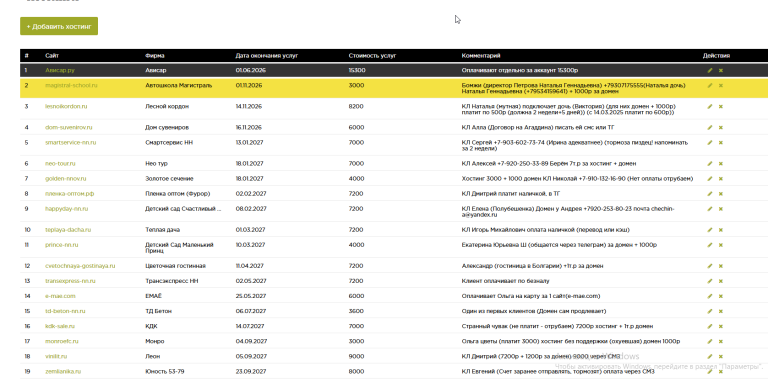Delete the magistral-school.ru row

click(x=720, y=86)
